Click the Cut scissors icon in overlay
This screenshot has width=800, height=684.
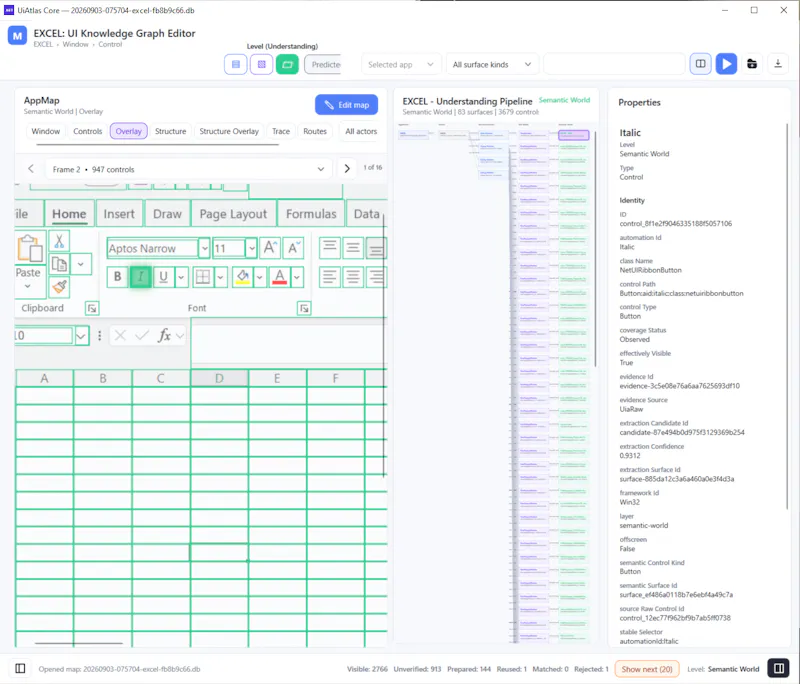(x=59, y=241)
